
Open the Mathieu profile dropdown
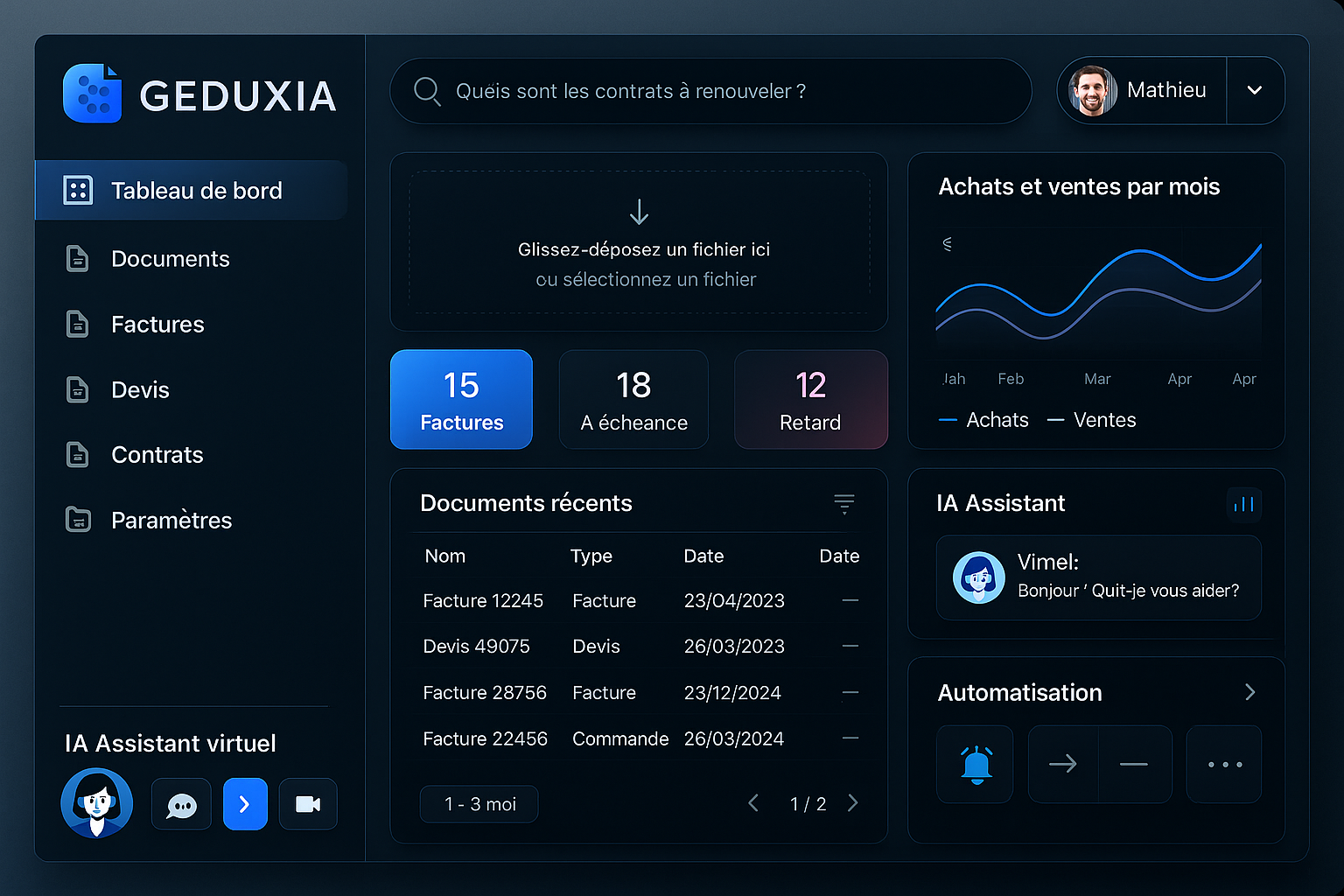pos(1255,90)
